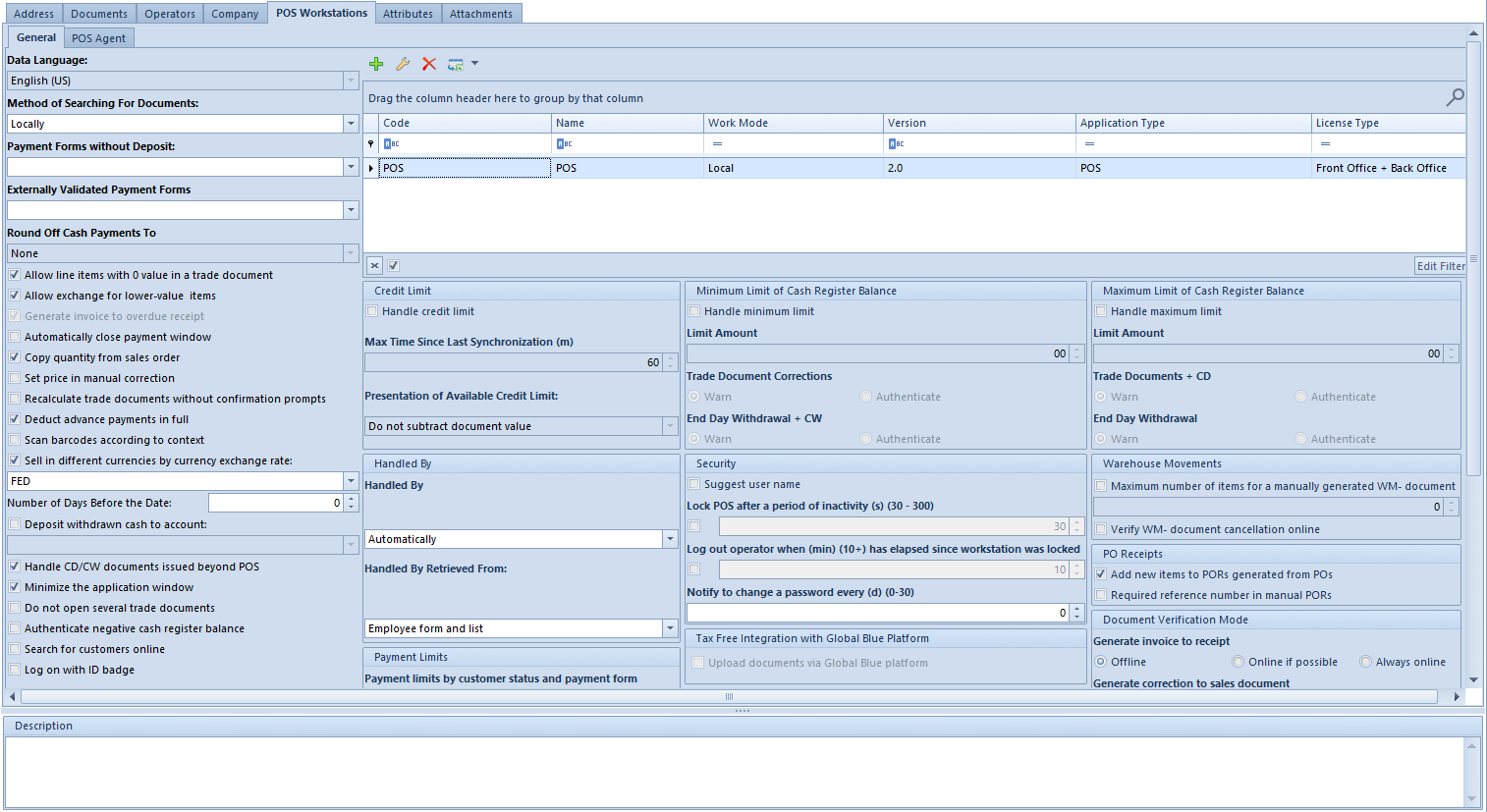Toggle Minimize the application window checkbox
The width and height of the screenshot is (1487, 812).
pos(15,587)
